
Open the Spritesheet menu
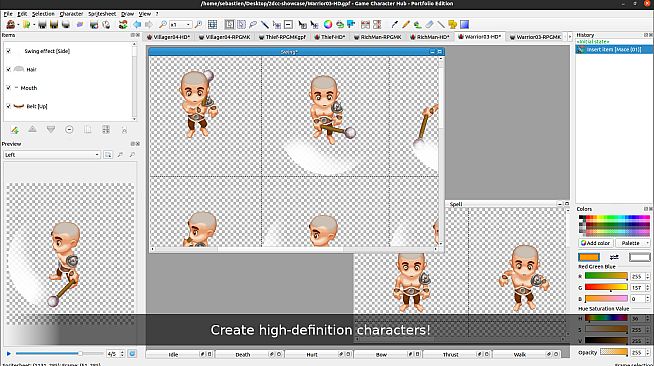click(x=102, y=14)
